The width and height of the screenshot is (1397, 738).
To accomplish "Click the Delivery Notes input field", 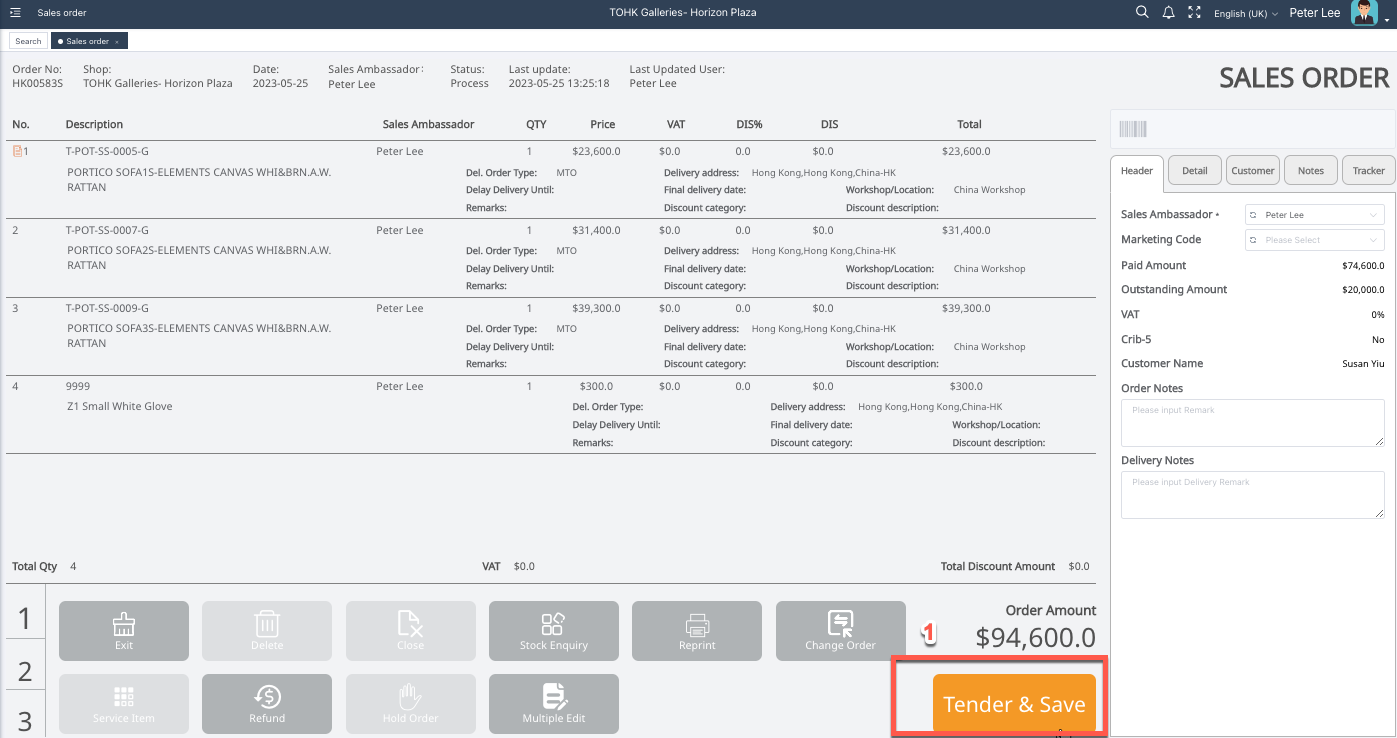I will point(1252,495).
